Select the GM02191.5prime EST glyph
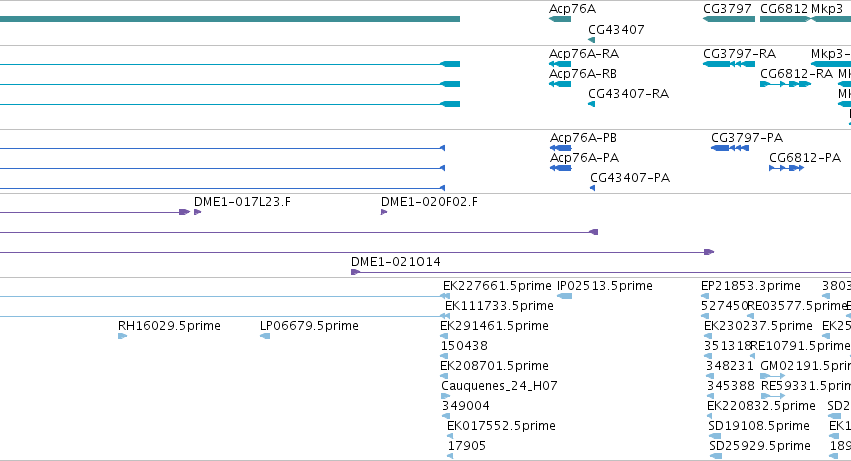Screen dimensions: 851x461 click(x=772, y=376)
